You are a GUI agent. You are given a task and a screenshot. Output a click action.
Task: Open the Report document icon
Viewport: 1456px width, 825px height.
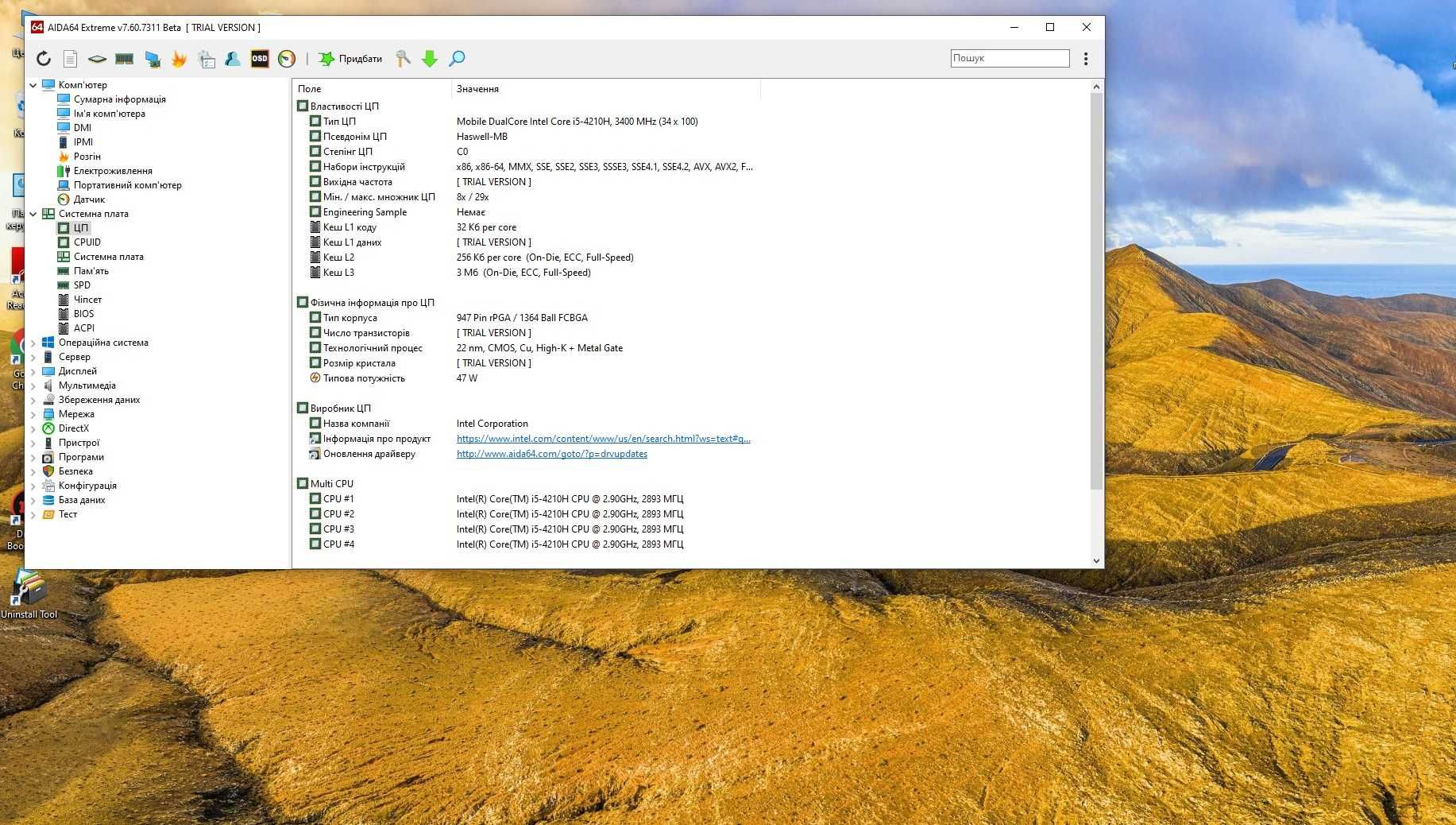coord(71,58)
